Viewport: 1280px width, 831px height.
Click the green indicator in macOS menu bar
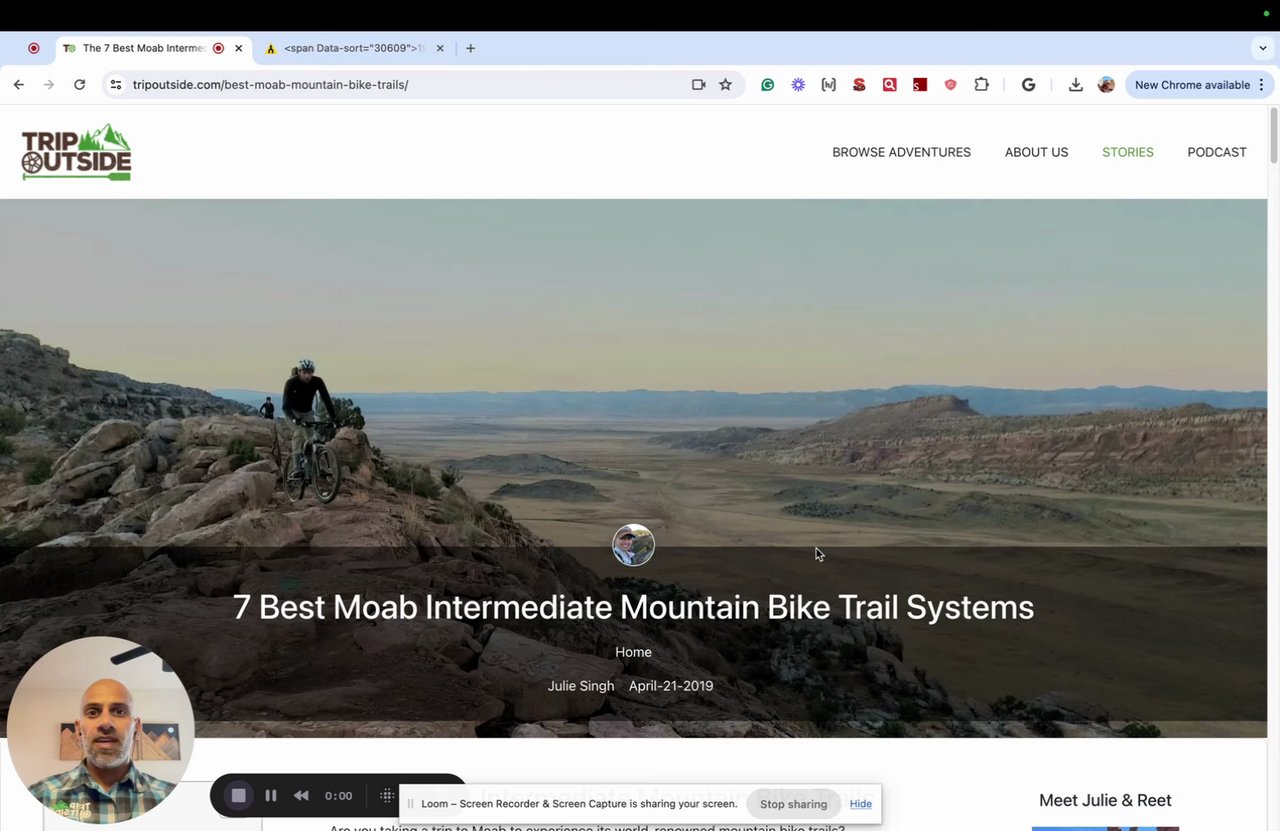point(1266,13)
